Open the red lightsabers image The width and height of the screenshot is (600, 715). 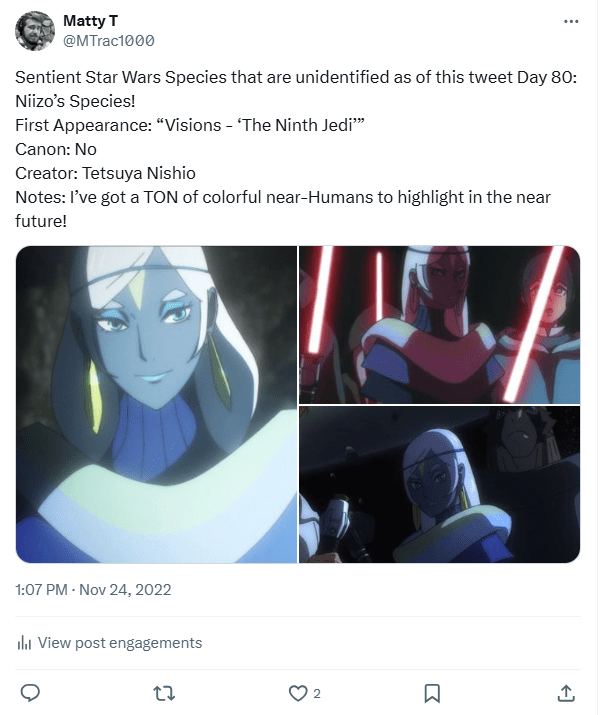point(440,325)
